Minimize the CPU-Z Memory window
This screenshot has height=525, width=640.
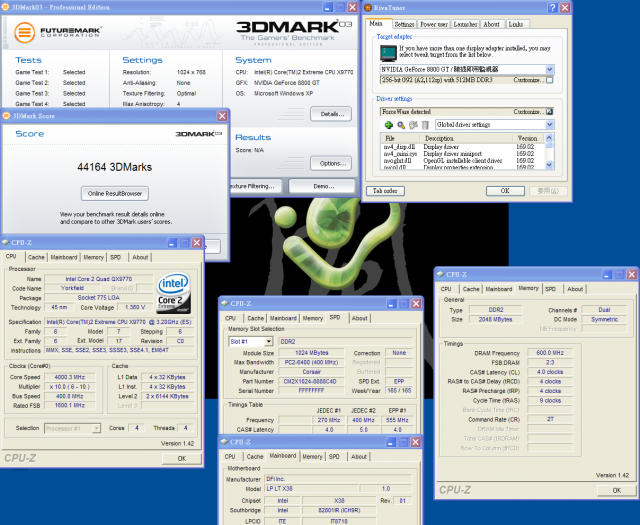(607, 274)
